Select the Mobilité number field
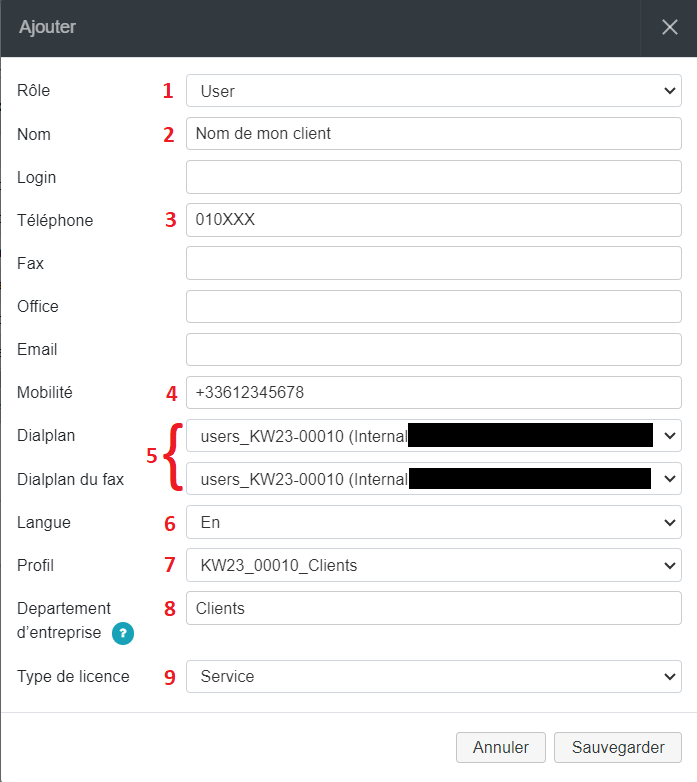 click(x=433, y=392)
